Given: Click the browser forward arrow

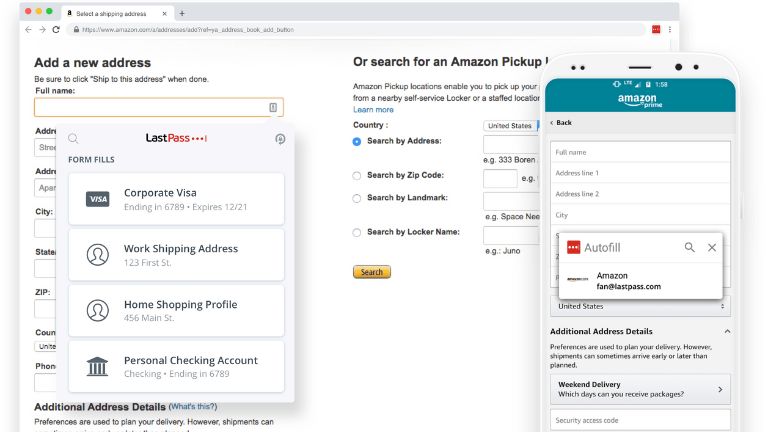Looking at the screenshot, I should [42, 29].
